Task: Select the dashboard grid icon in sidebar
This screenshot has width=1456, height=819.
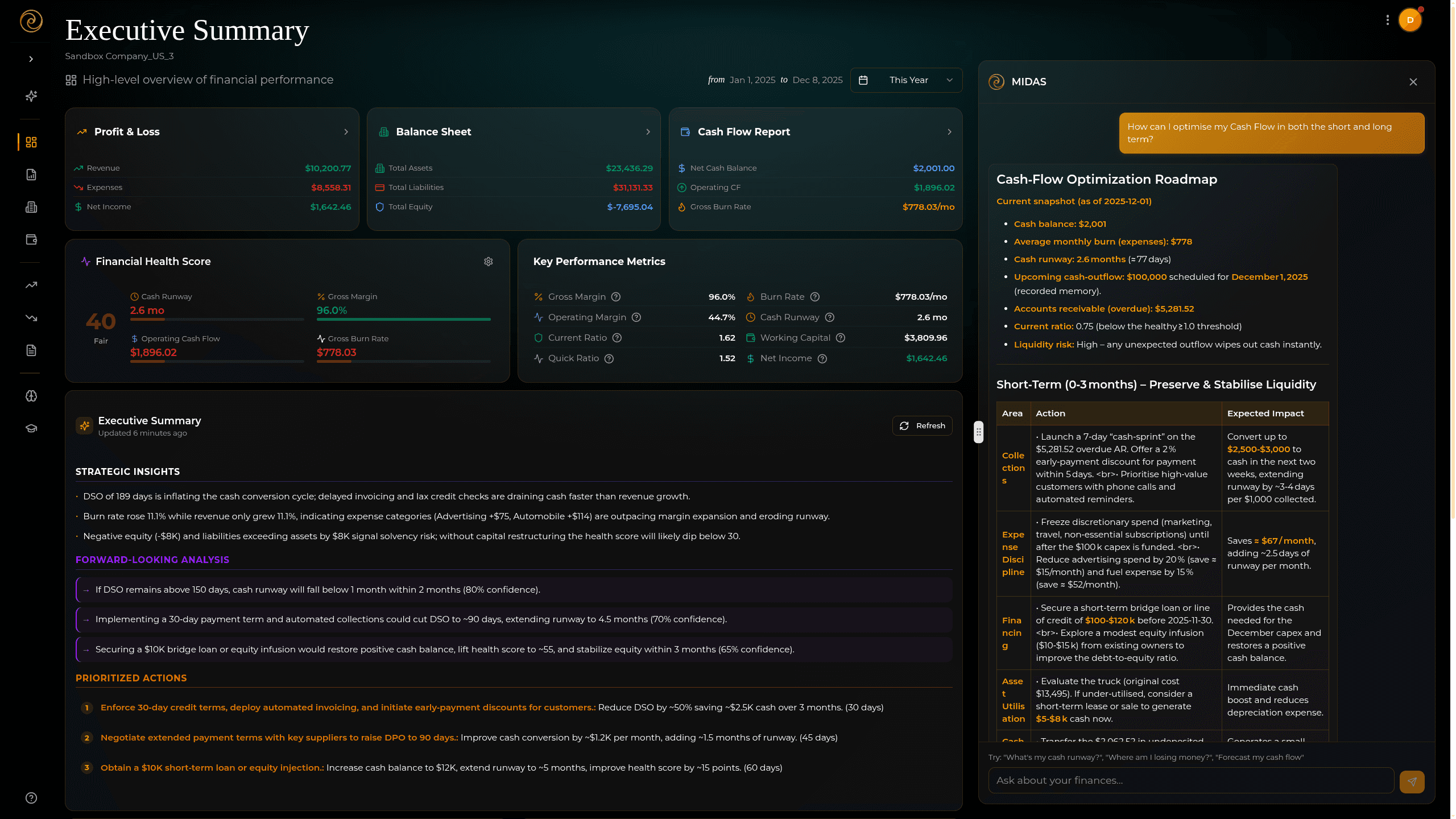Action: coord(31,142)
